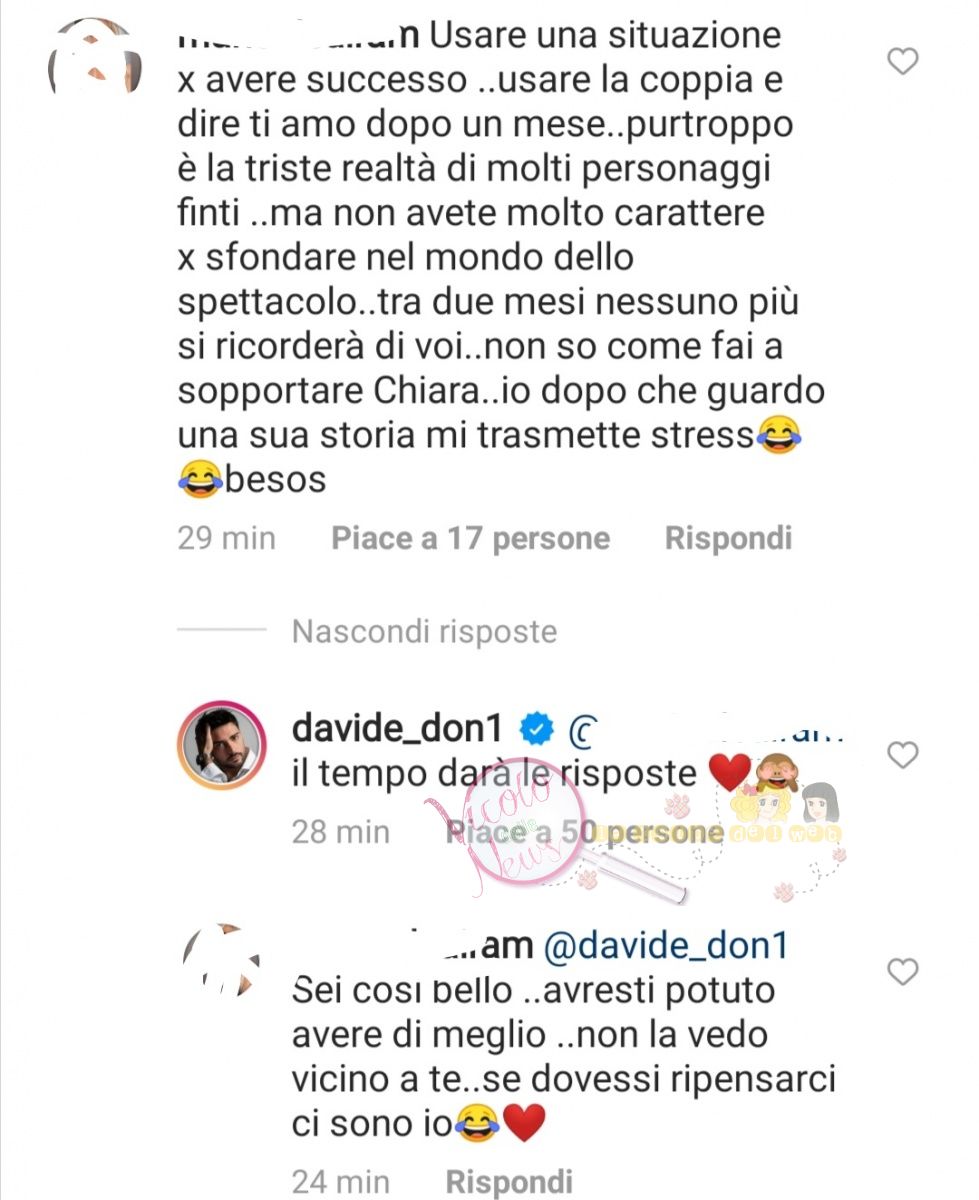Click the '24 min' timestamp
The width and height of the screenshot is (979, 1200).
[x=340, y=1182]
